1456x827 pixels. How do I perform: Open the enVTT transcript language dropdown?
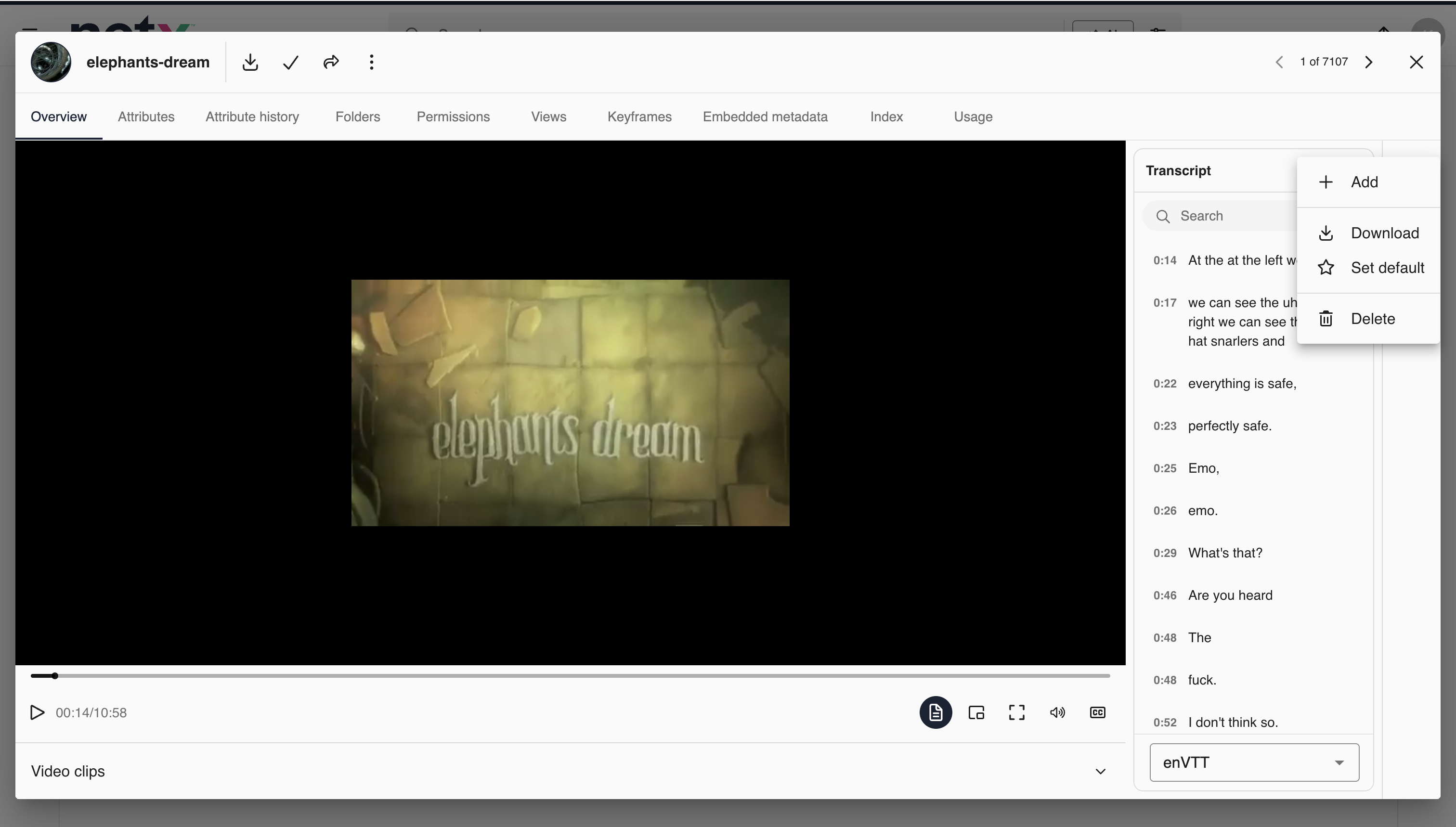[x=1254, y=762]
